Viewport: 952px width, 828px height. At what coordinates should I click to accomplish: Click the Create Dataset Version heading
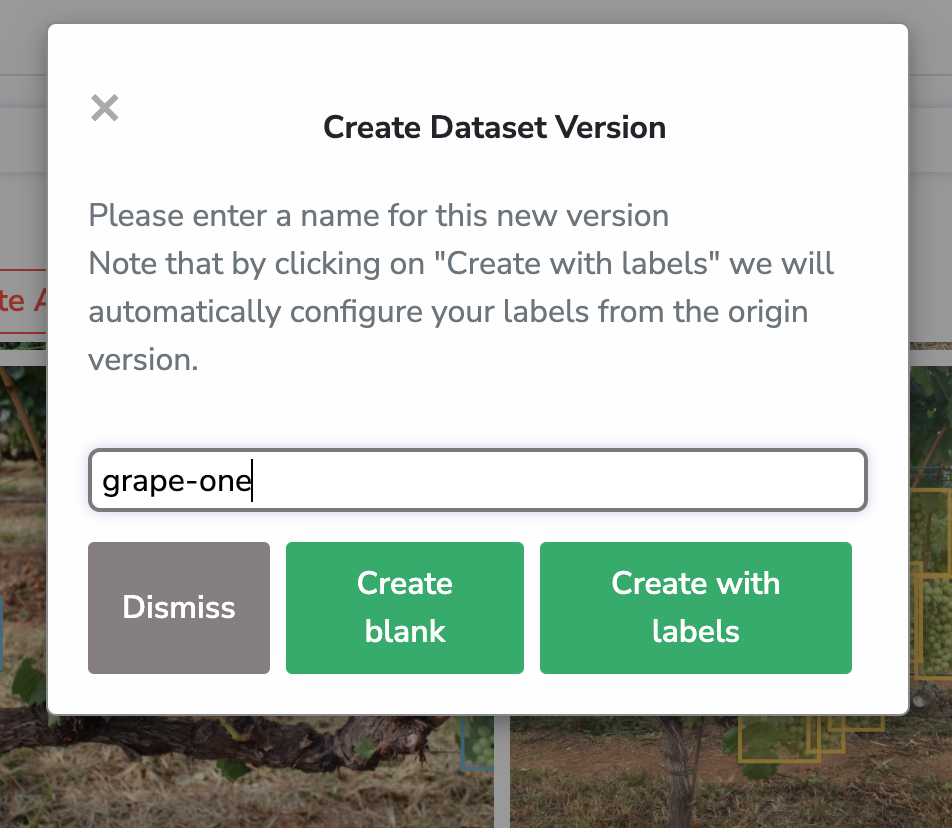coord(494,127)
